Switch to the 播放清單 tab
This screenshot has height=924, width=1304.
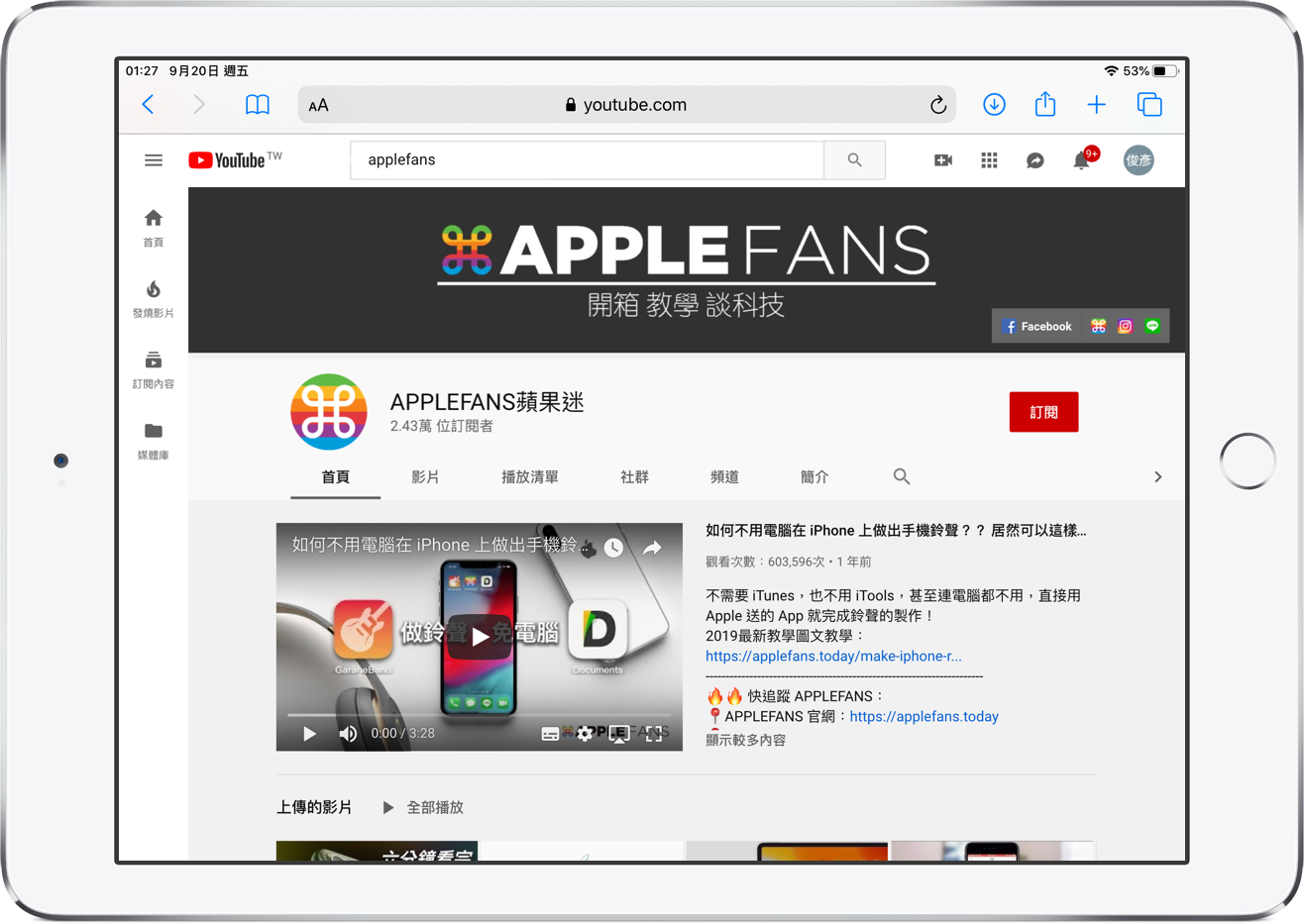[530, 477]
